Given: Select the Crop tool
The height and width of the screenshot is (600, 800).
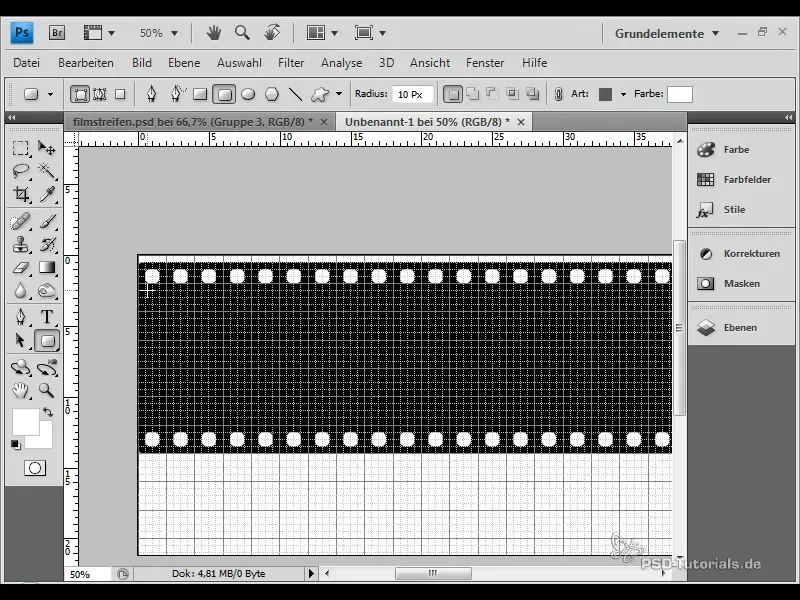Looking at the screenshot, I should tap(20, 194).
